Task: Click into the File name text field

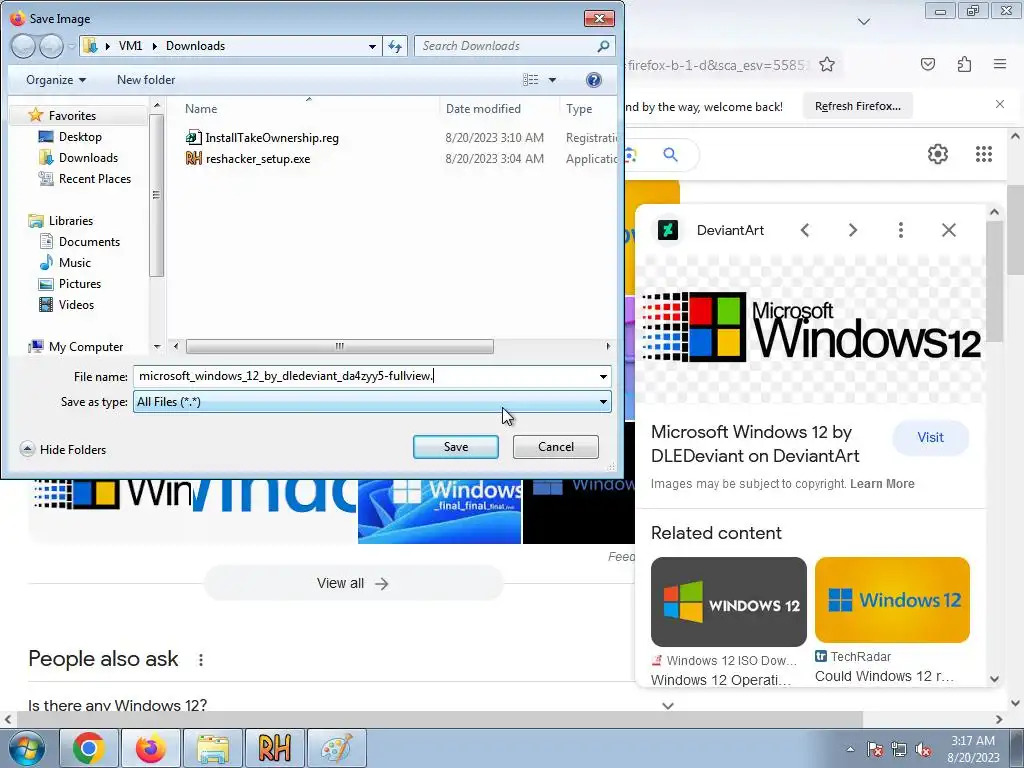Action: (x=365, y=376)
